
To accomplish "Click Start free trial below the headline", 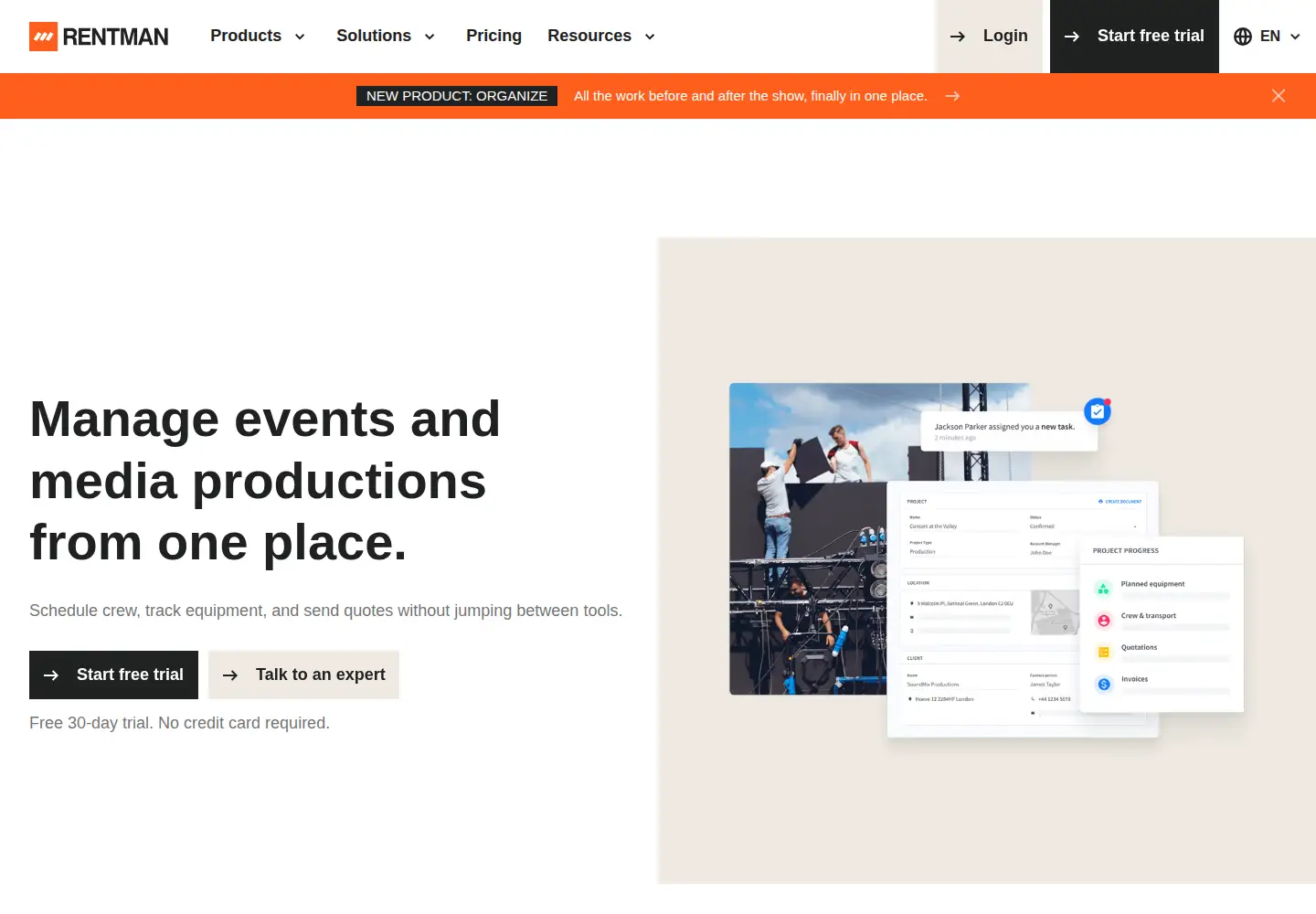I will (113, 675).
